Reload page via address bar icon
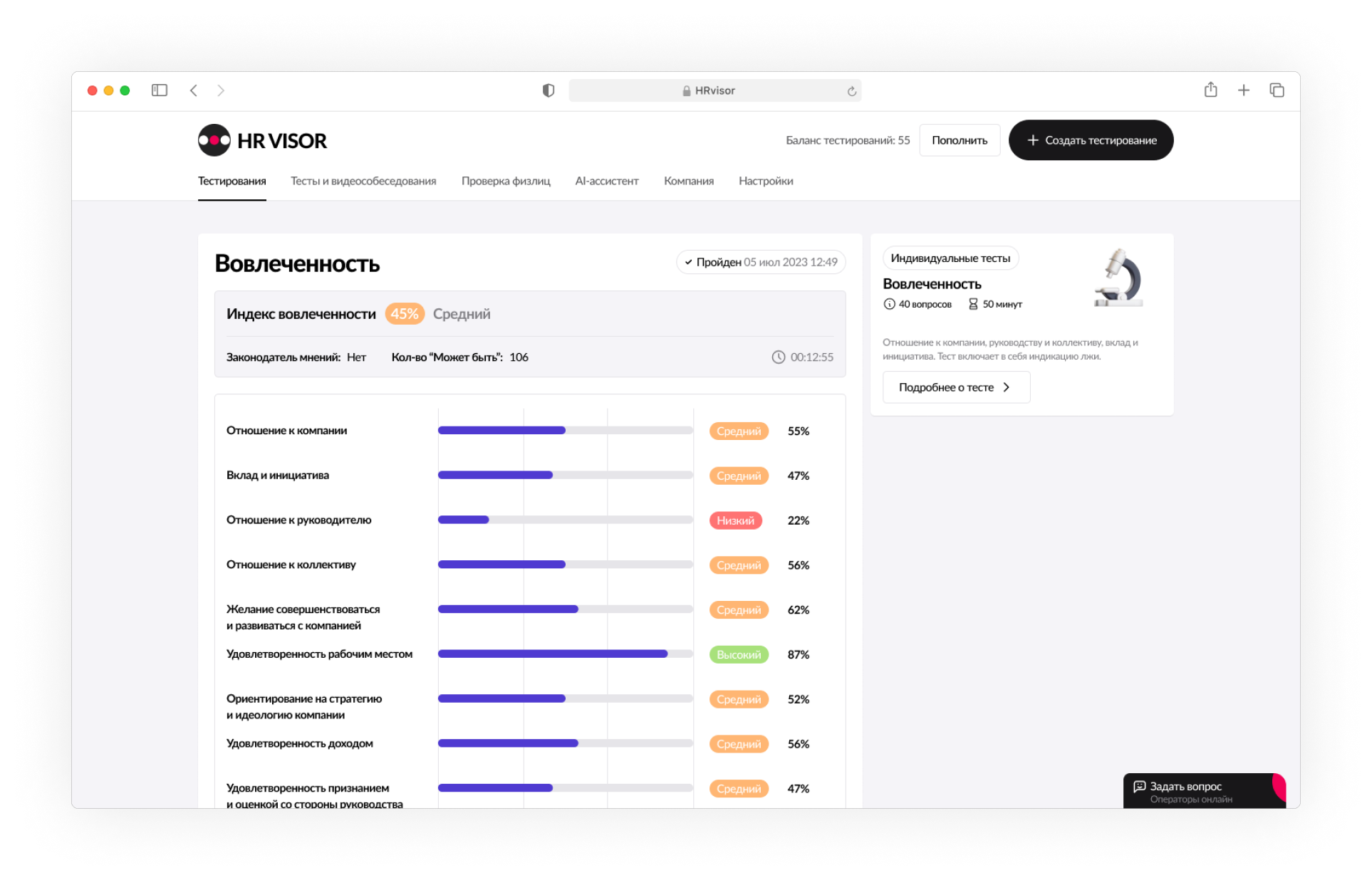This screenshot has width=1372, height=880. 851,91
